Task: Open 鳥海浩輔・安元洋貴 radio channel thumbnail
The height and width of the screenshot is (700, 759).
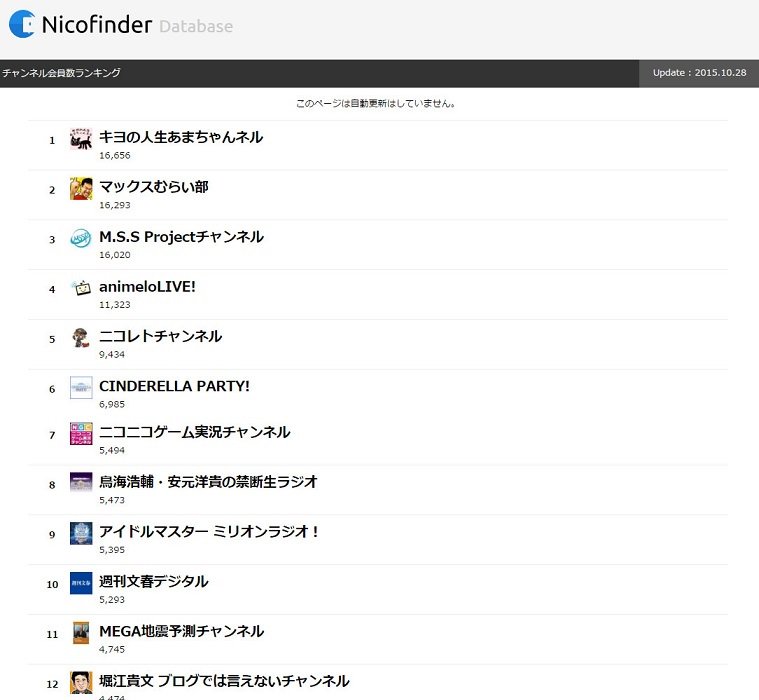Action: pos(81,483)
